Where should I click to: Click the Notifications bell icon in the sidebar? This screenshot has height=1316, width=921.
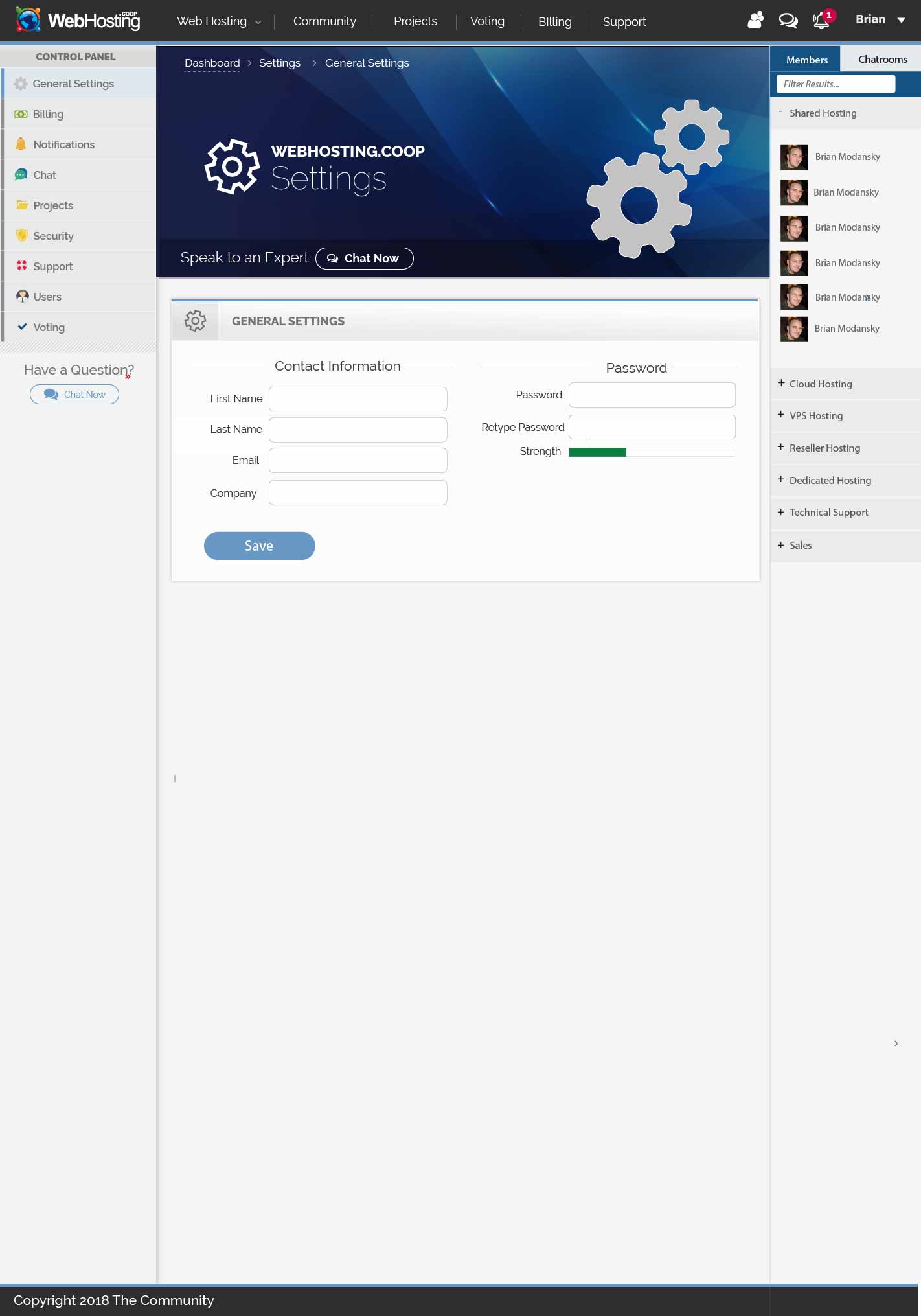tap(21, 144)
